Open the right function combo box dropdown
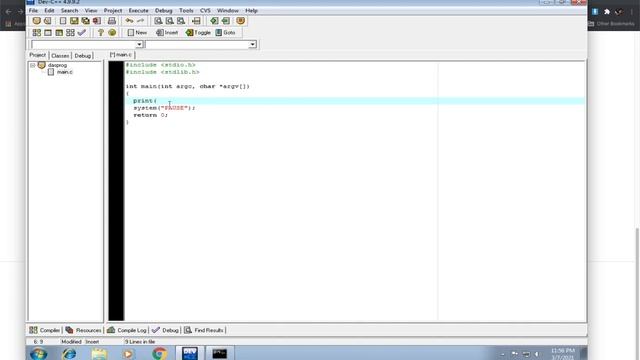 point(253,44)
